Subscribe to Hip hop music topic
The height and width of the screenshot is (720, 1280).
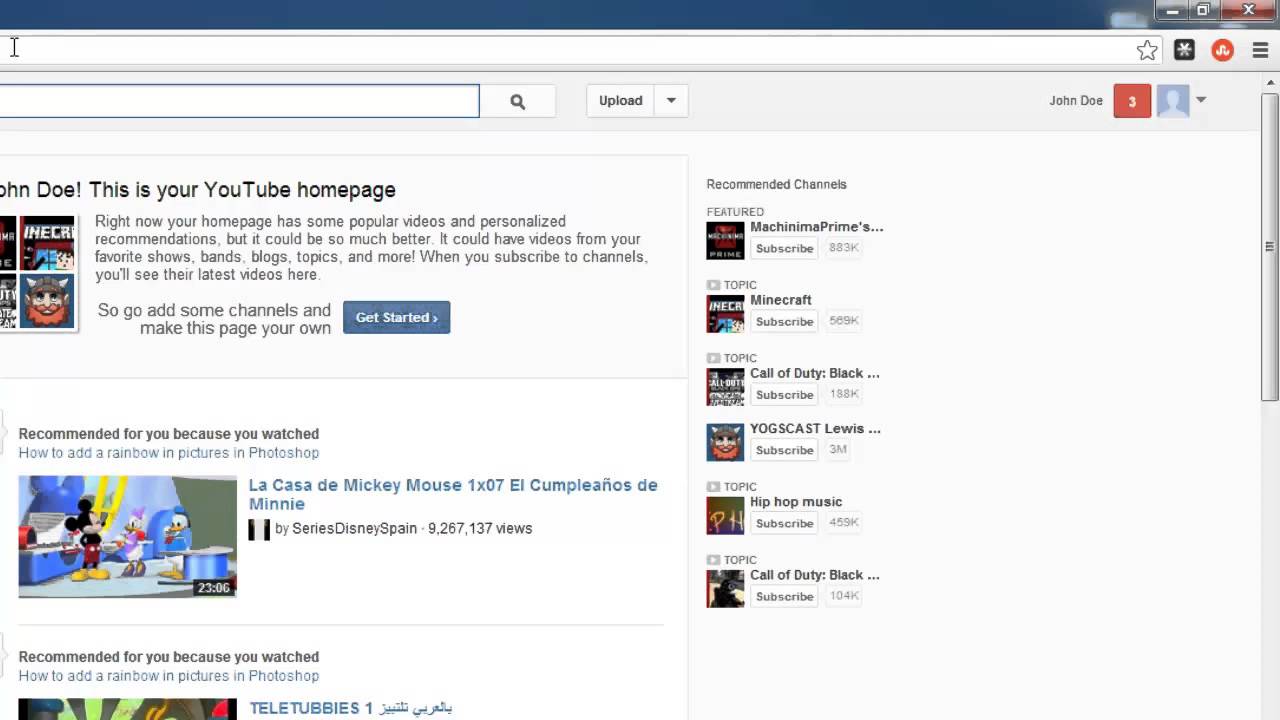point(784,523)
